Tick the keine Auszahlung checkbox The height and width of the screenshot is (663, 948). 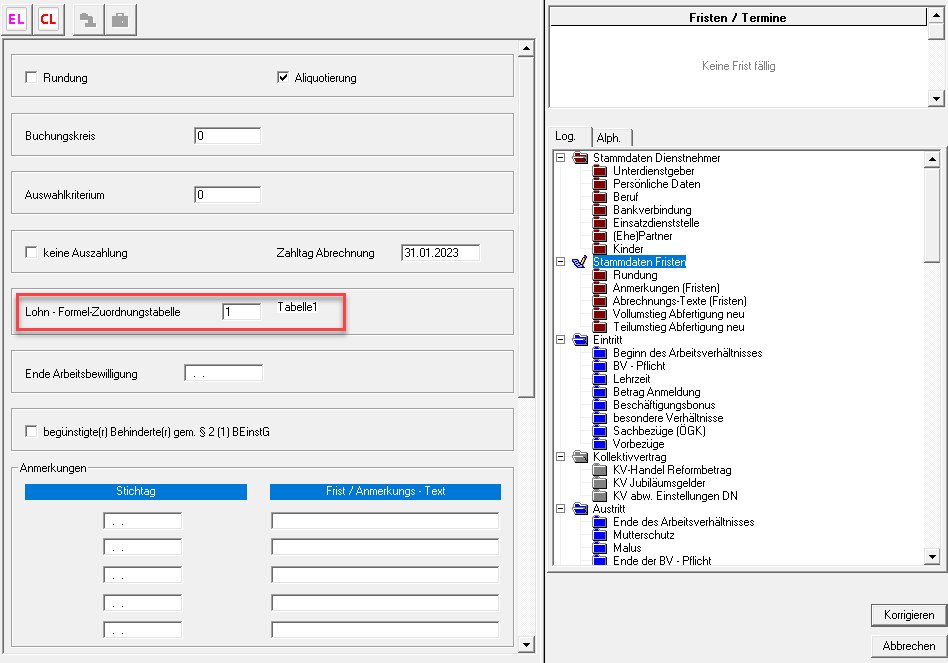pos(31,253)
